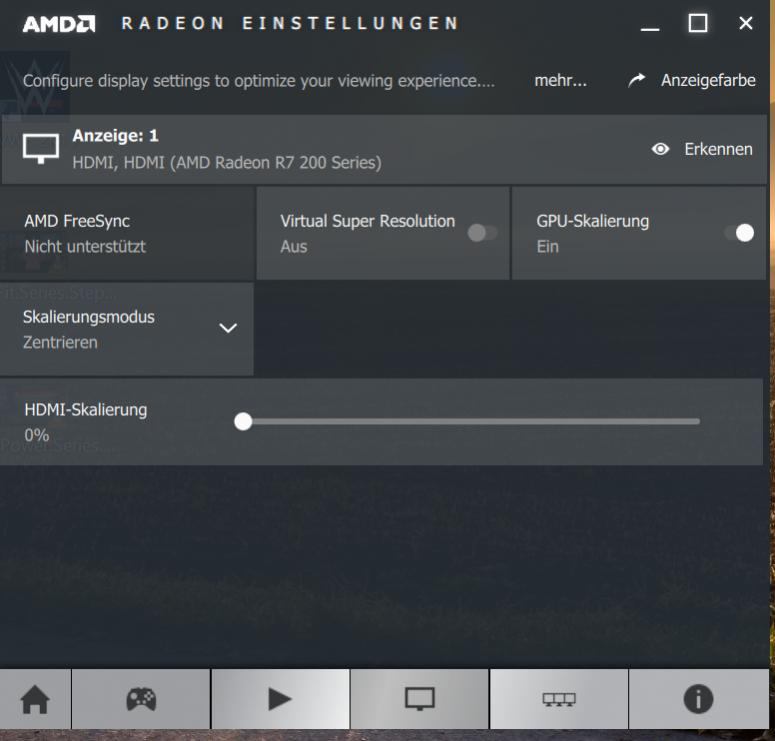Open the Video play tab
This screenshot has width=775, height=741.
pyautogui.click(x=280, y=699)
